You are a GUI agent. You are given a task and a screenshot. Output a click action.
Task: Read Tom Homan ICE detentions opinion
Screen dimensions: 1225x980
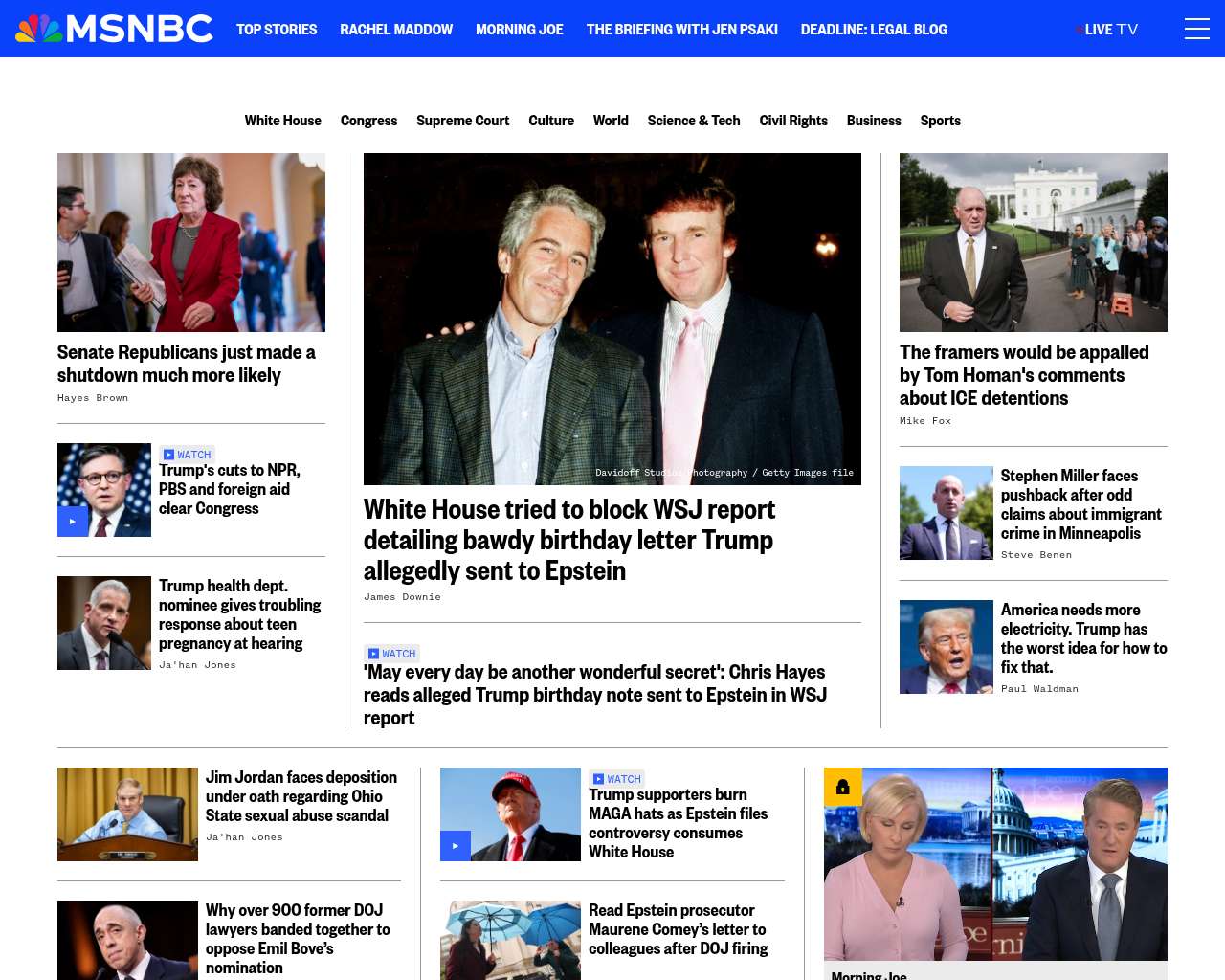[1024, 375]
